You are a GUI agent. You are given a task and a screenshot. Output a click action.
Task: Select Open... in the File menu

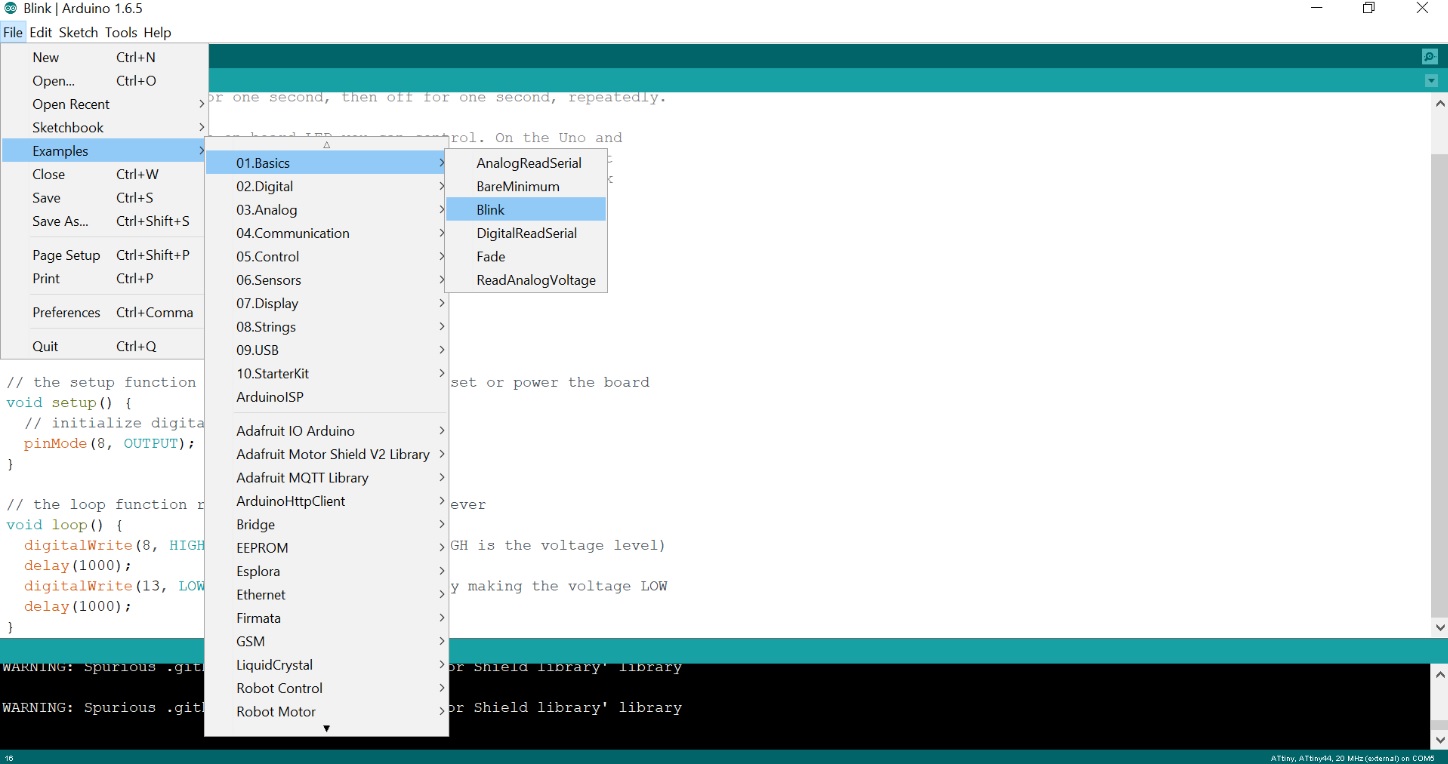pos(104,81)
